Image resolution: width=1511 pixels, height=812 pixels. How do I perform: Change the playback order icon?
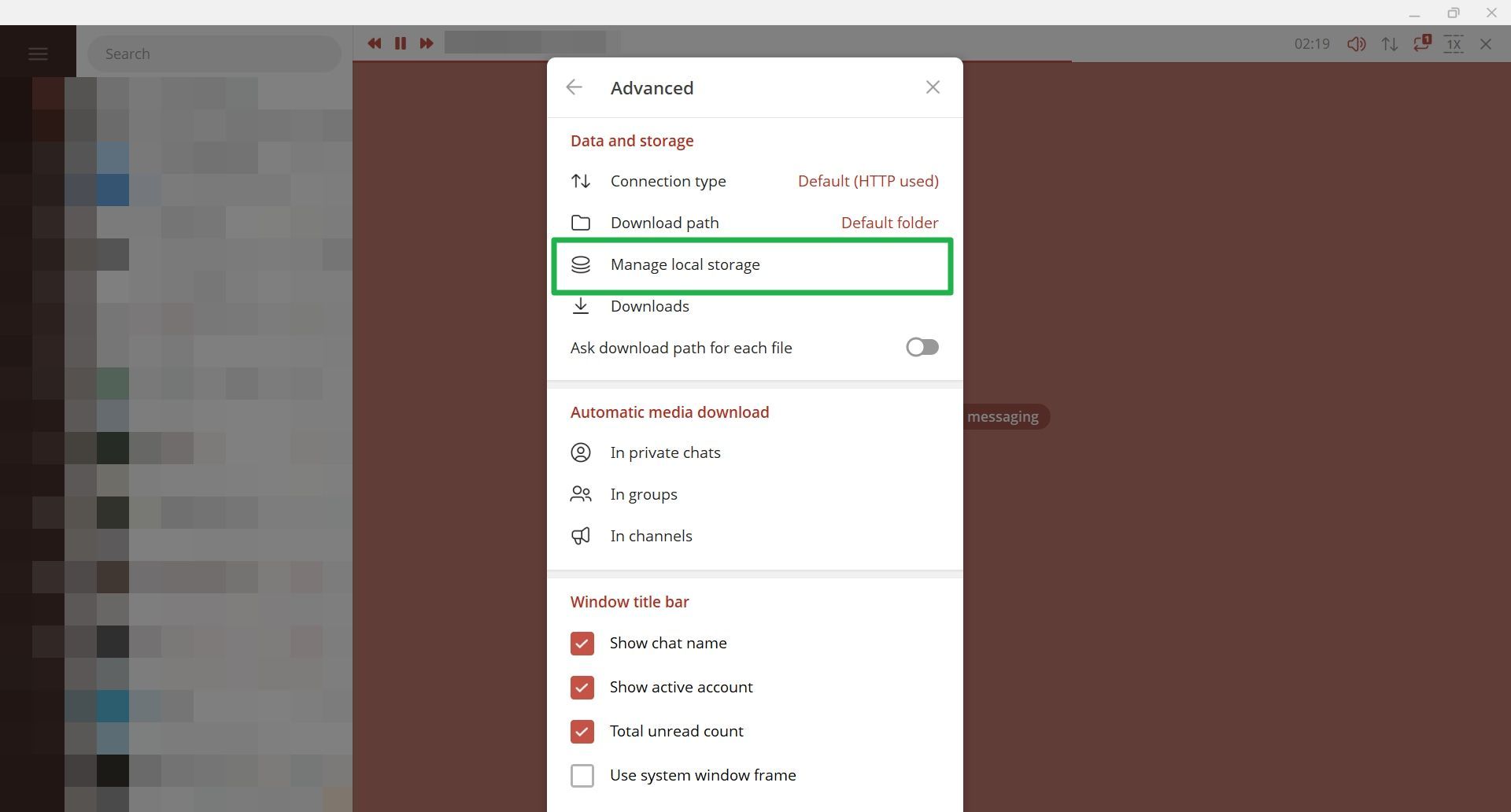[1389, 44]
